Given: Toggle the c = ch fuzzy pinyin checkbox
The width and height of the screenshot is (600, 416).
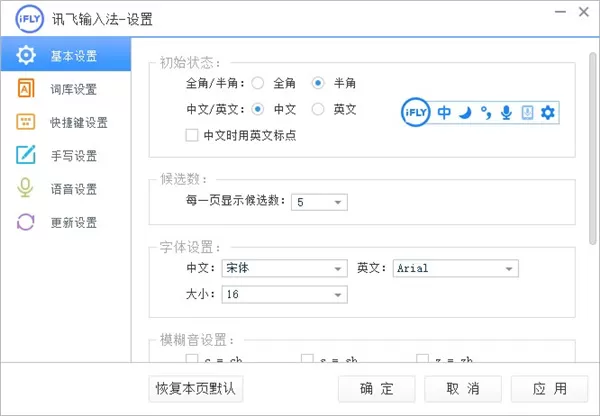Looking at the screenshot, I should (x=192, y=358).
